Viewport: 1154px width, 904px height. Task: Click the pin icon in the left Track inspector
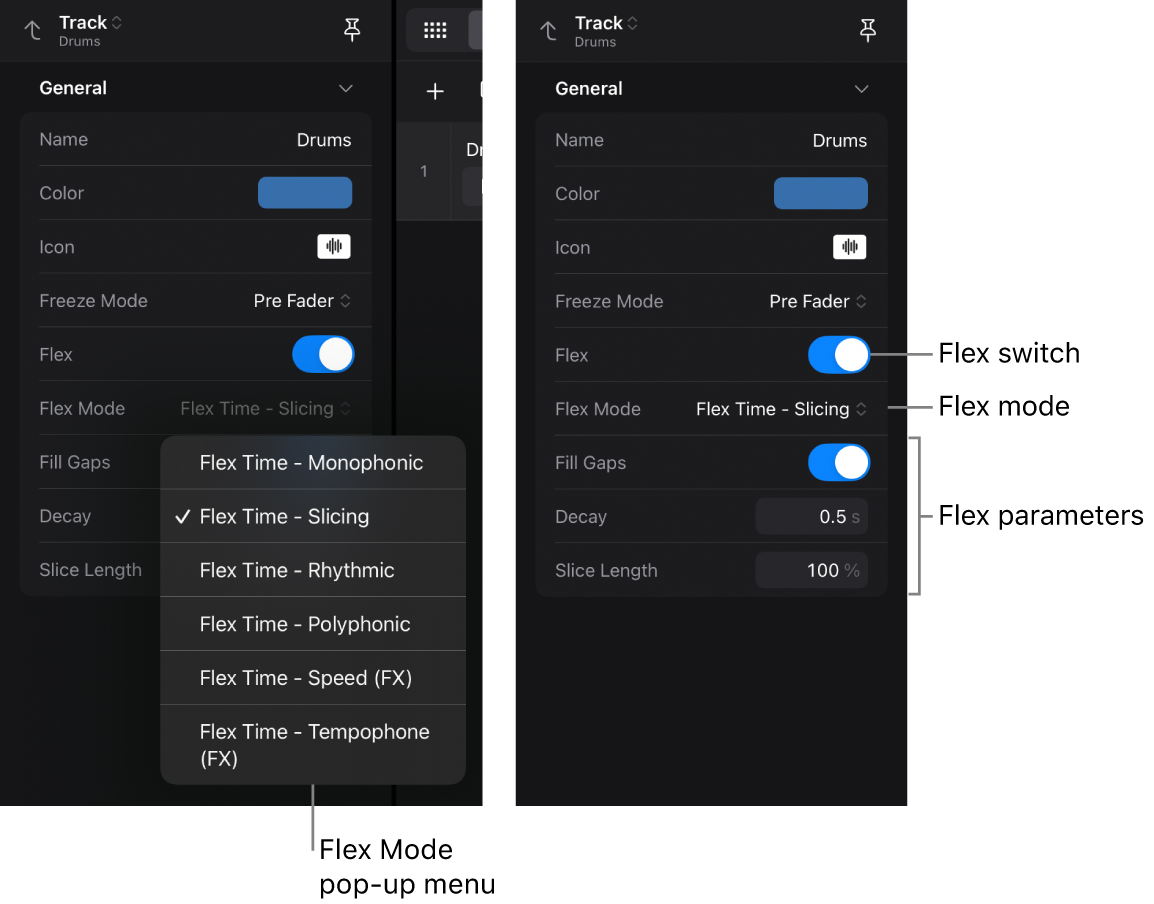(x=352, y=30)
